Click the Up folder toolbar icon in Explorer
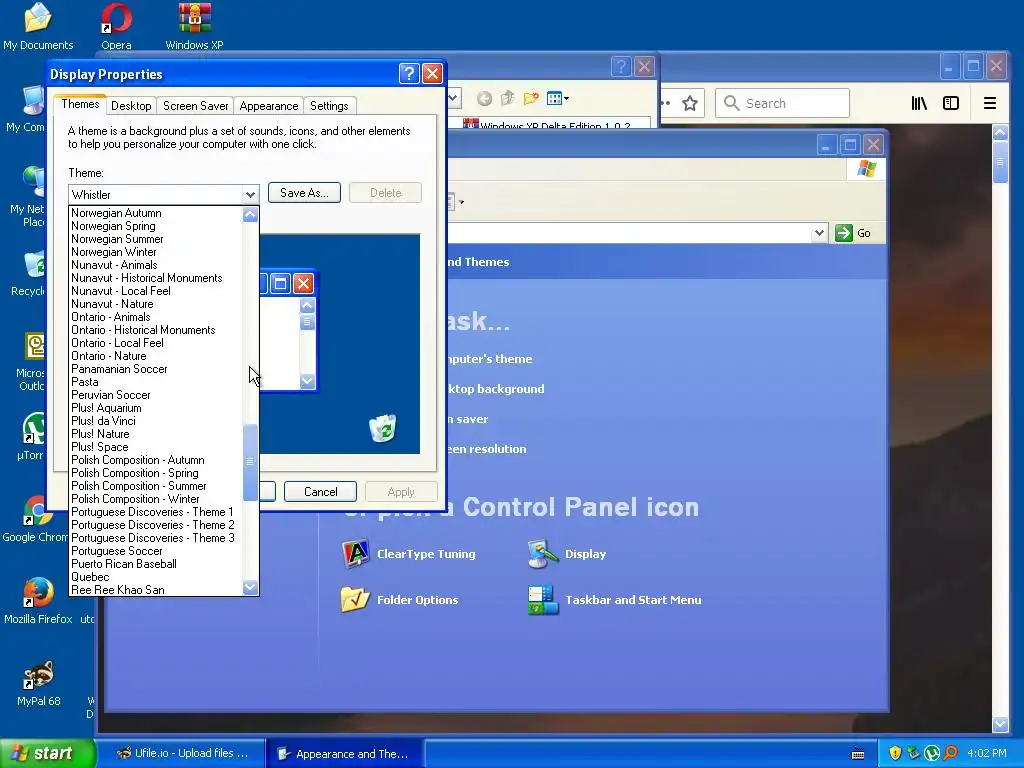 (507, 99)
